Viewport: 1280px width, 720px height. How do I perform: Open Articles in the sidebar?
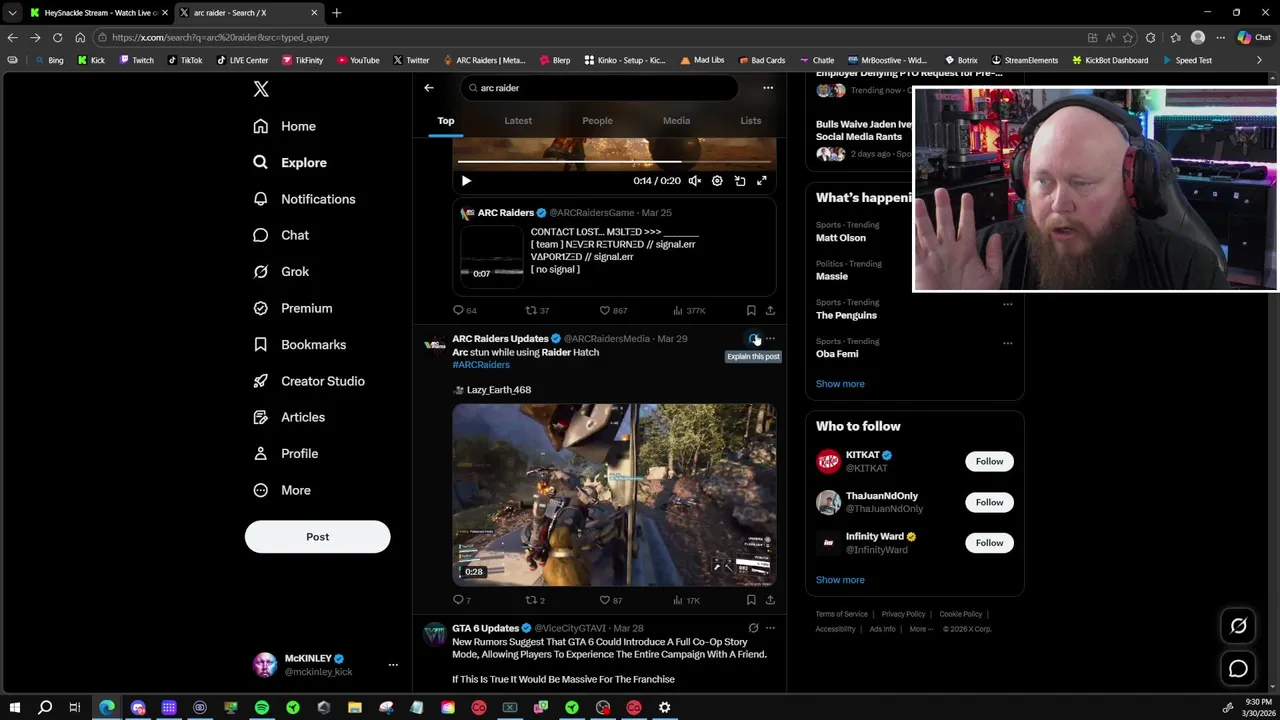tap(289, 417)
